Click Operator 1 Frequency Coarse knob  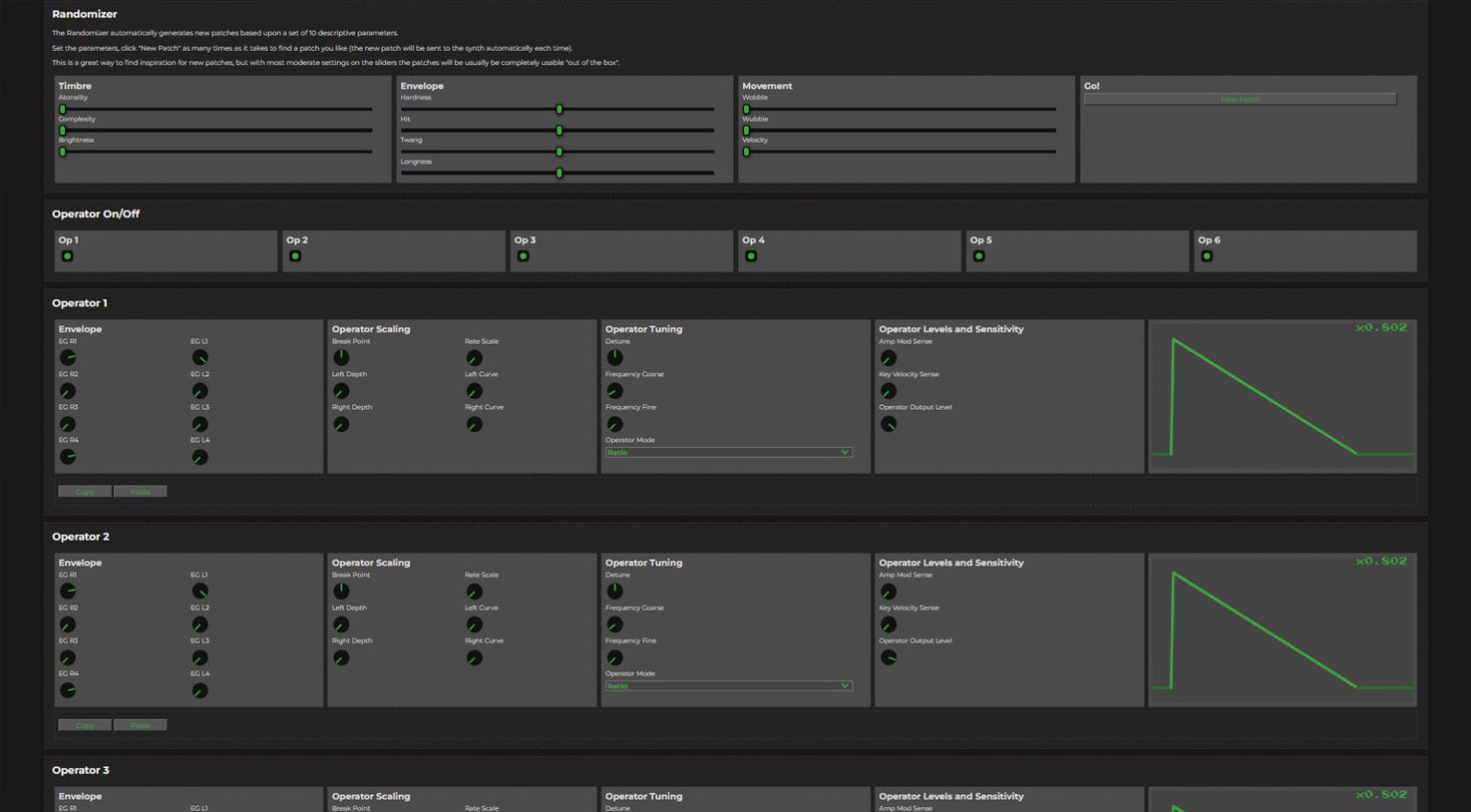click(x=615, y=391)
